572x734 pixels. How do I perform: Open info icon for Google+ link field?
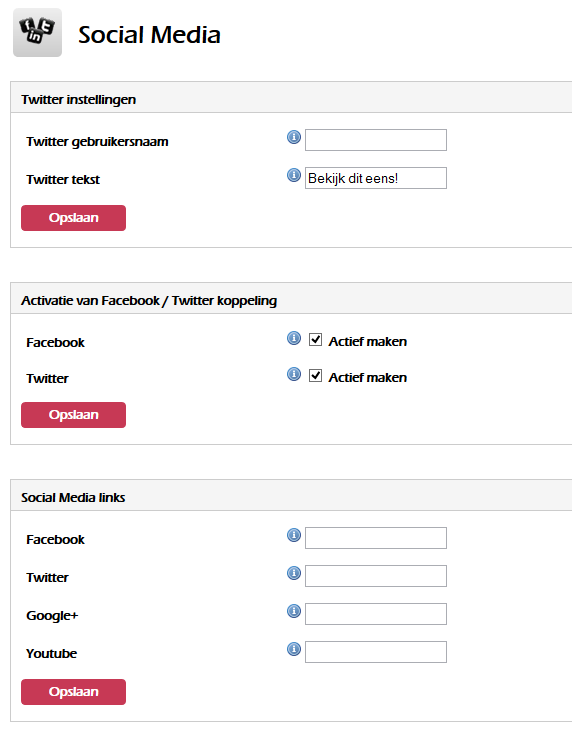(x=294, y=611)
